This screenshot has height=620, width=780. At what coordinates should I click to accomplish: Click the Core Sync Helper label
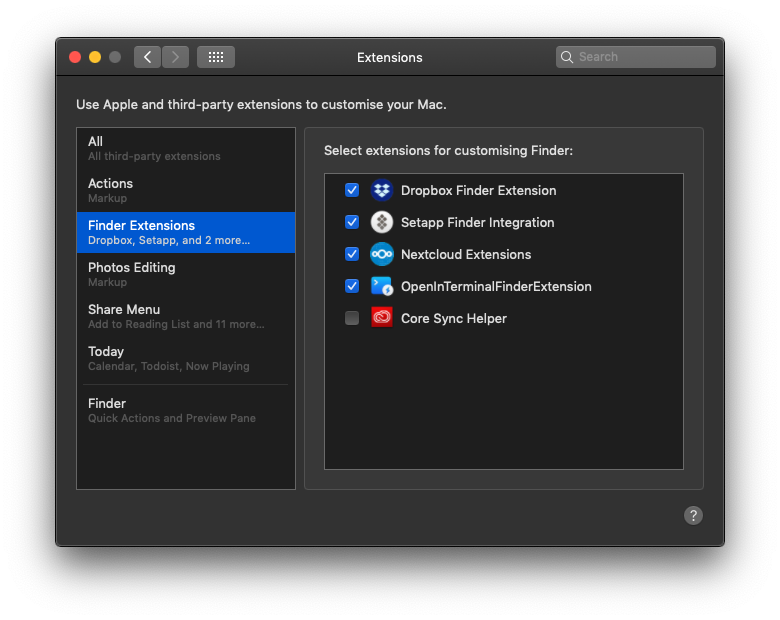[x=454, y=318]
